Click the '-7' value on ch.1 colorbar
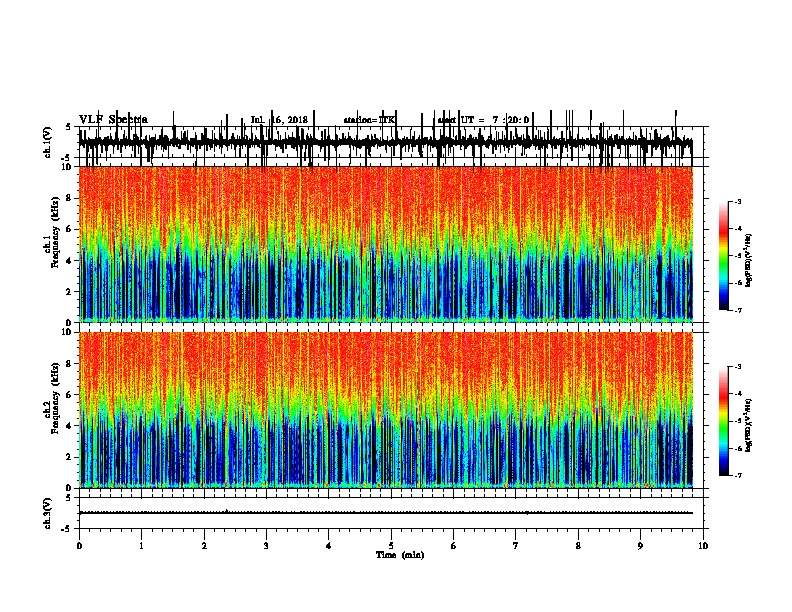The height and width of the screenshot is (612, 792). pos(737,310)
